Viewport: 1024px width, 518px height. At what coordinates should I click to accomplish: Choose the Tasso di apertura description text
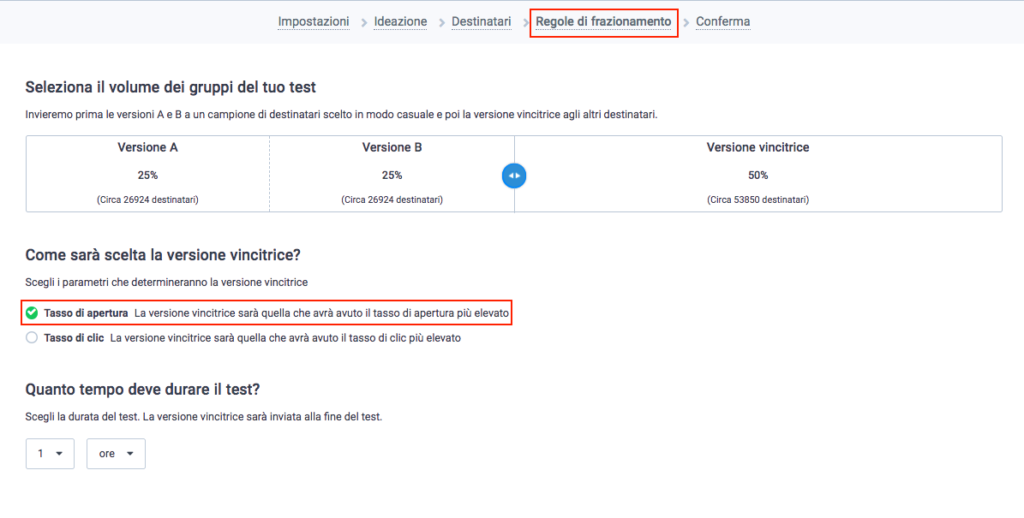pos(321,313)
